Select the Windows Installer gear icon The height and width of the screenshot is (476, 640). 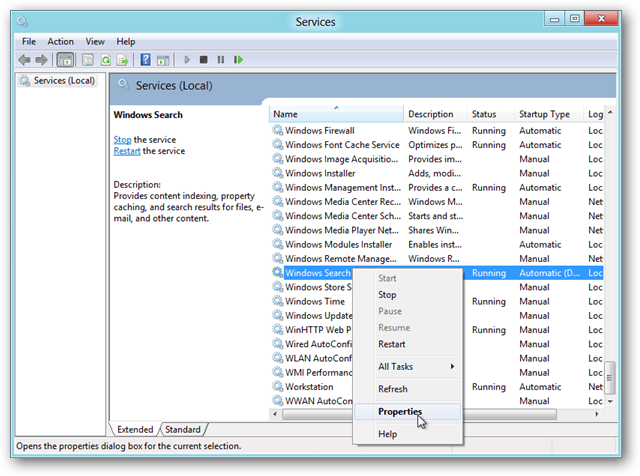pos(278,173)
